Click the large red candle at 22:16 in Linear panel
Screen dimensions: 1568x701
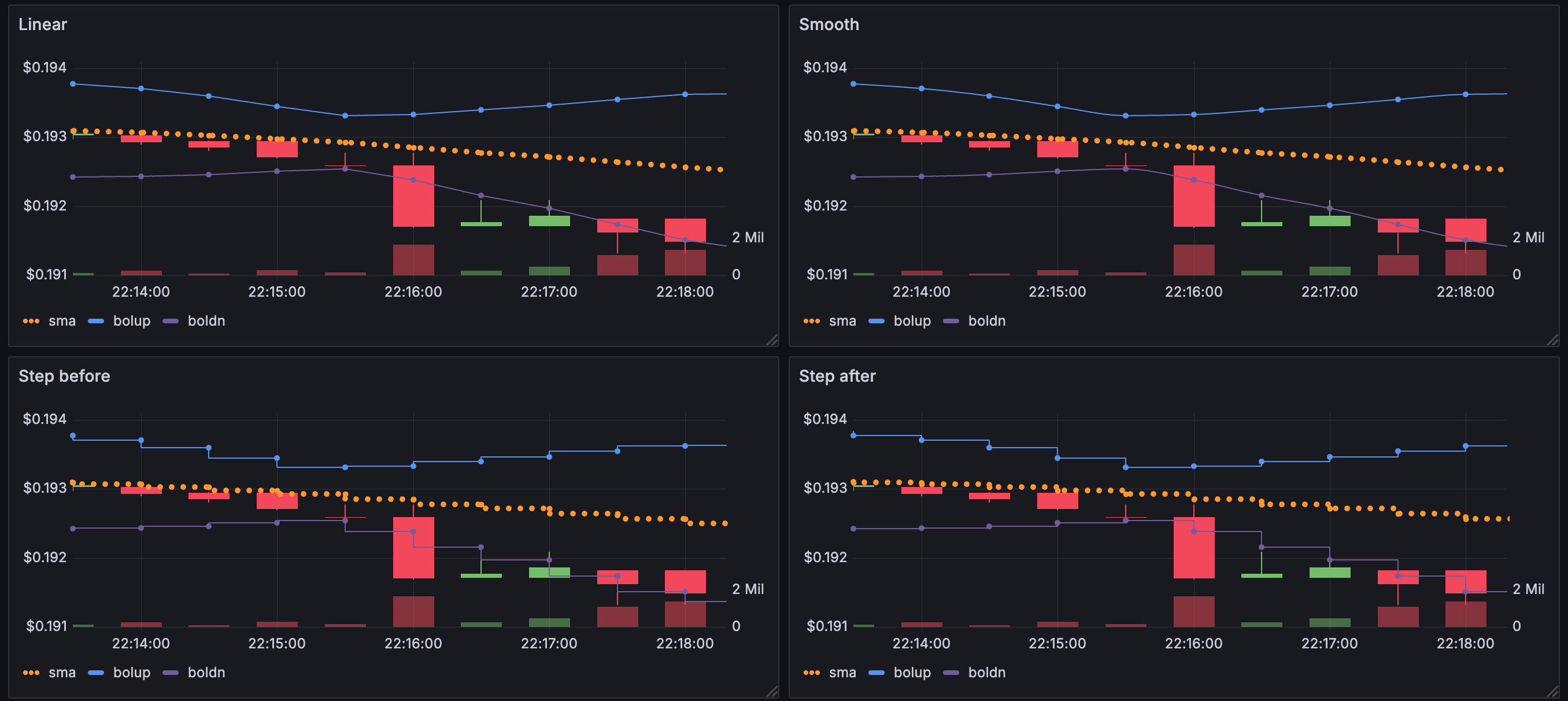point(413,195)
